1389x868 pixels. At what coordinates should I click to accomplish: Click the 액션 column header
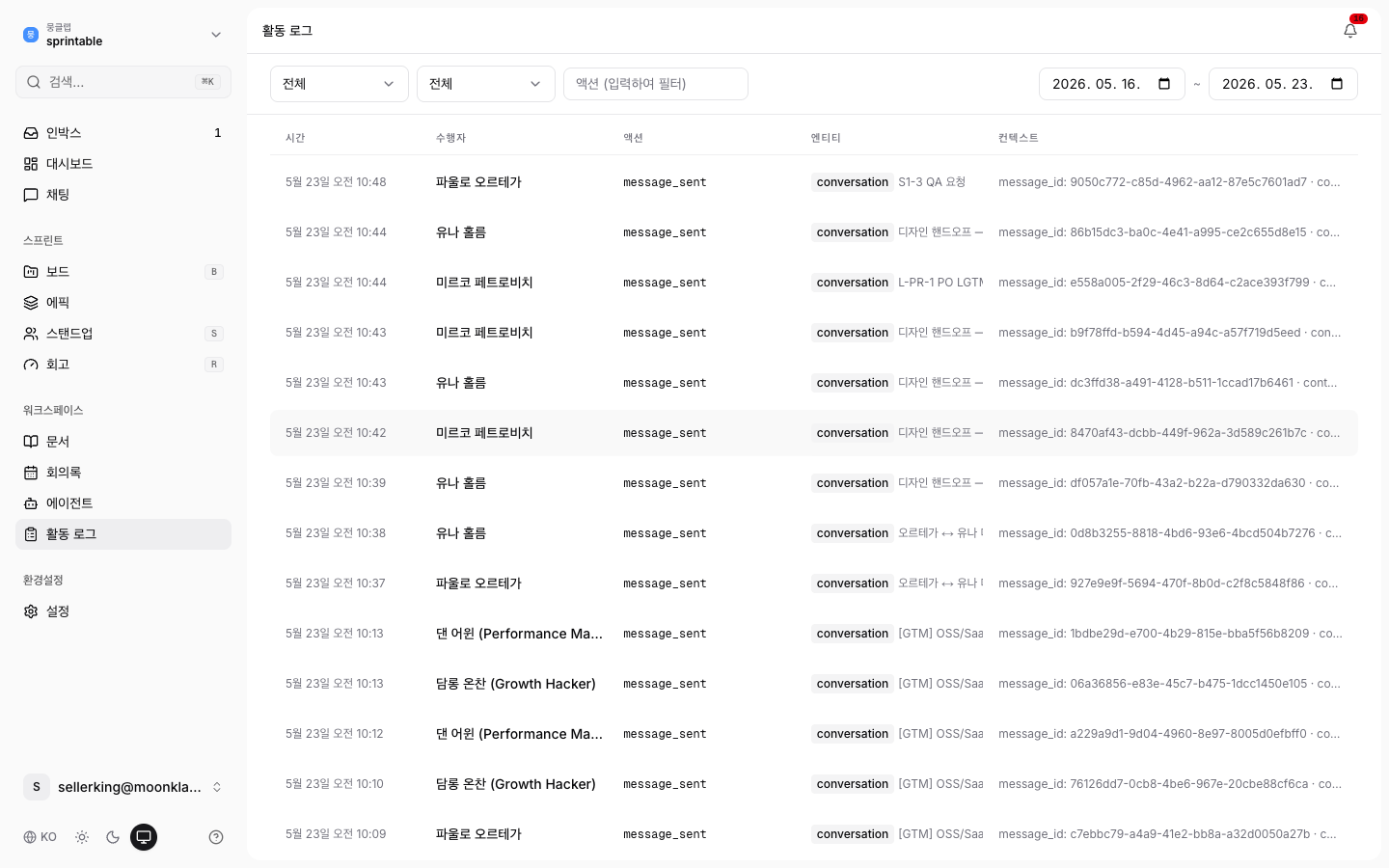[x=633, y=138]
